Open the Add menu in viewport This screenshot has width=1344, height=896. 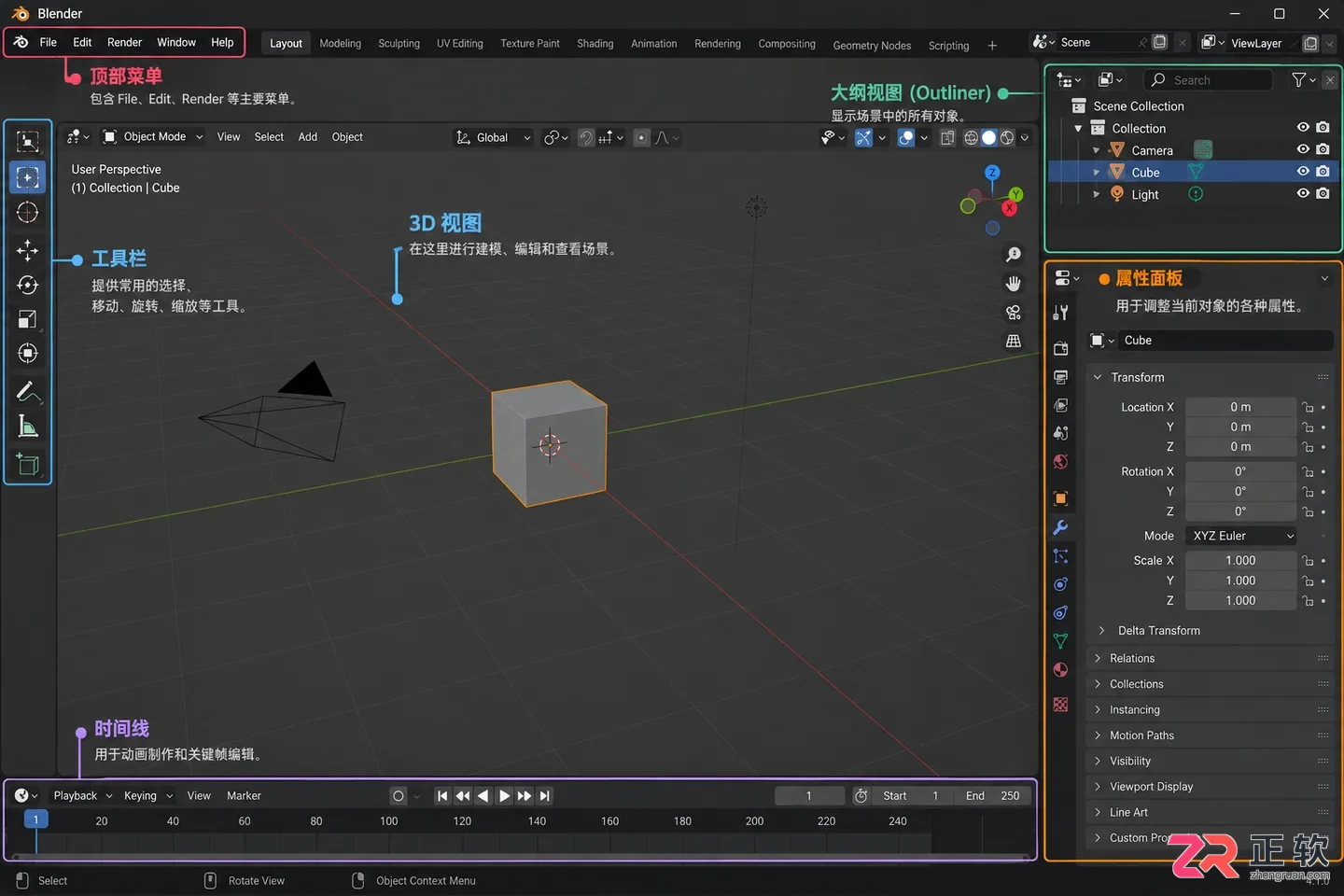point(307,137)
